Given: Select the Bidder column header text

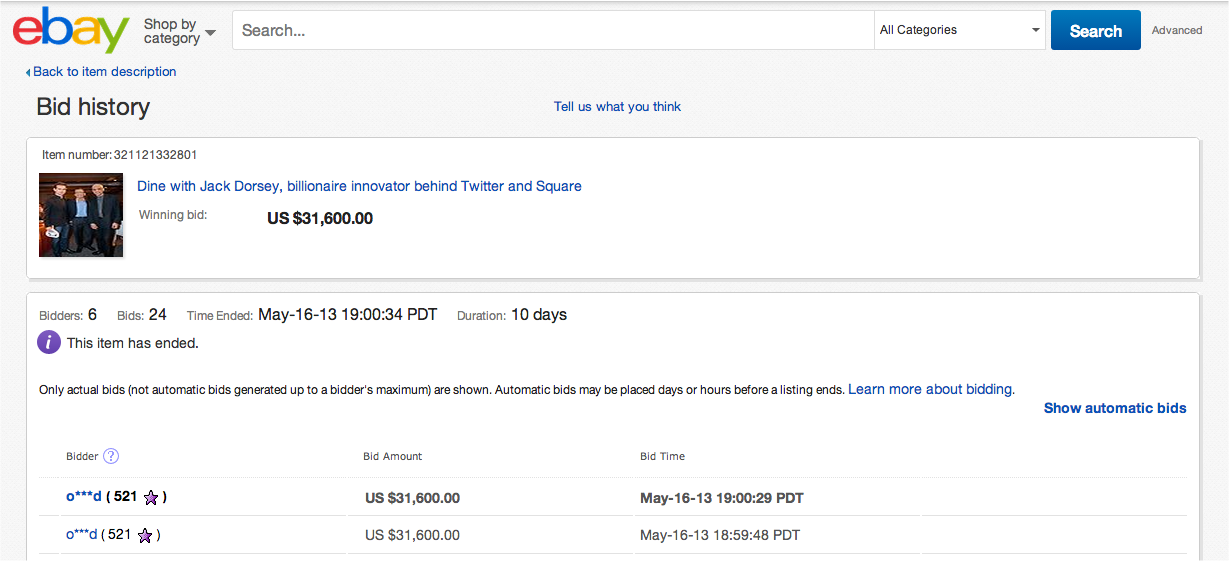Looking at the screenshot, I should (82, 456).
